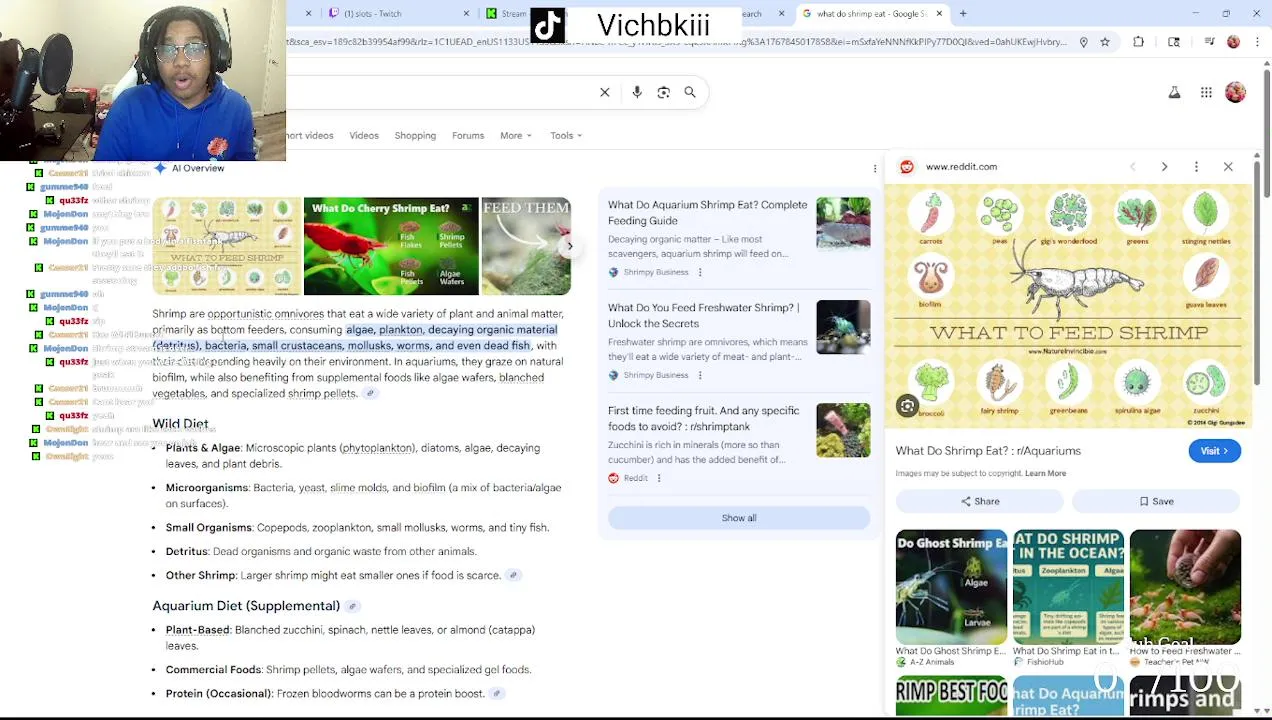Expand the Tools dropdown

(x=566, y=136)
